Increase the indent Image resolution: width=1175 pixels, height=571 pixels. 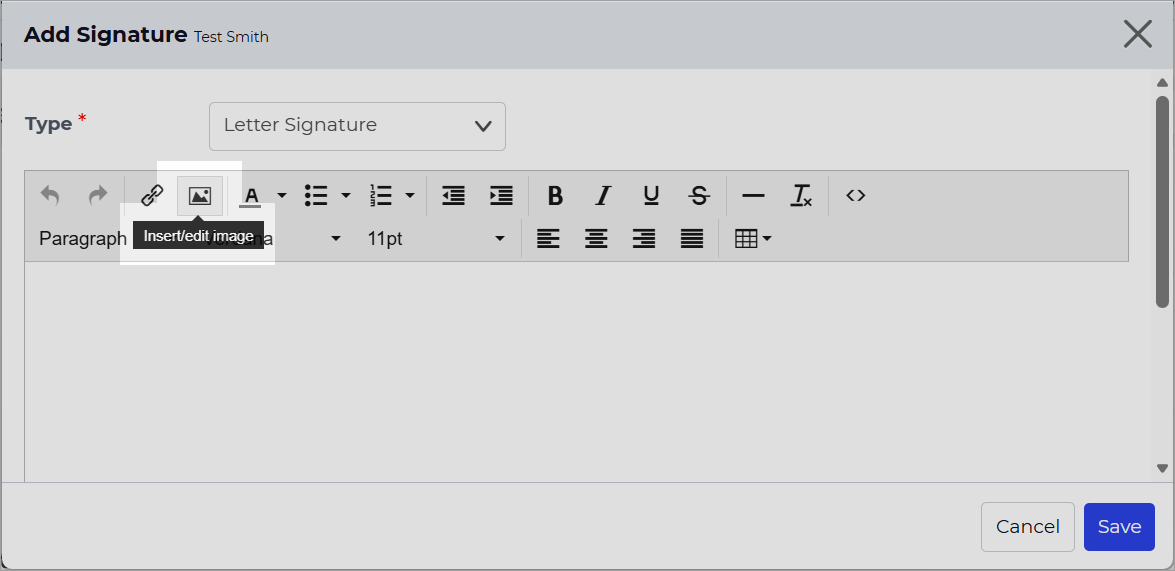[501, 196]
